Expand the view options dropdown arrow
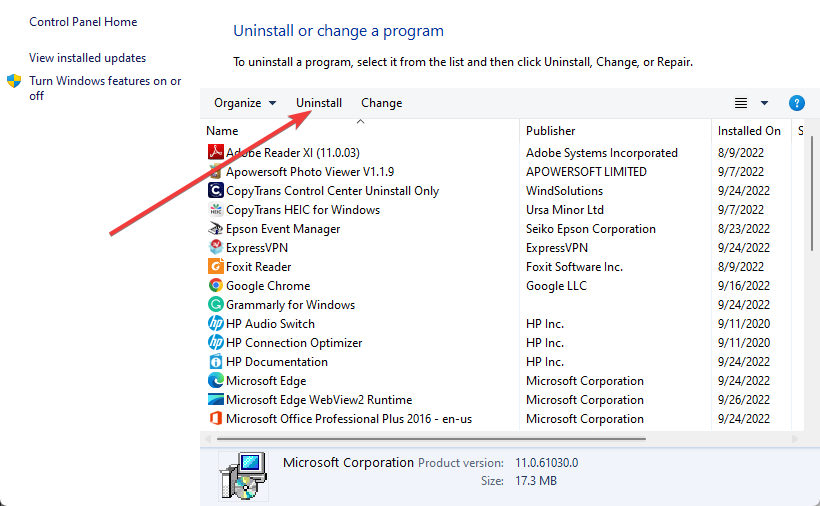 (764, 103)
